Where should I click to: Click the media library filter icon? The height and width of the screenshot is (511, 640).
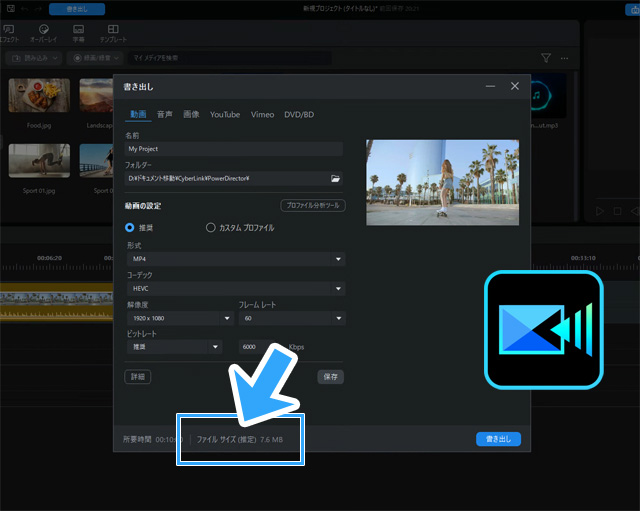tap(546, 58)
